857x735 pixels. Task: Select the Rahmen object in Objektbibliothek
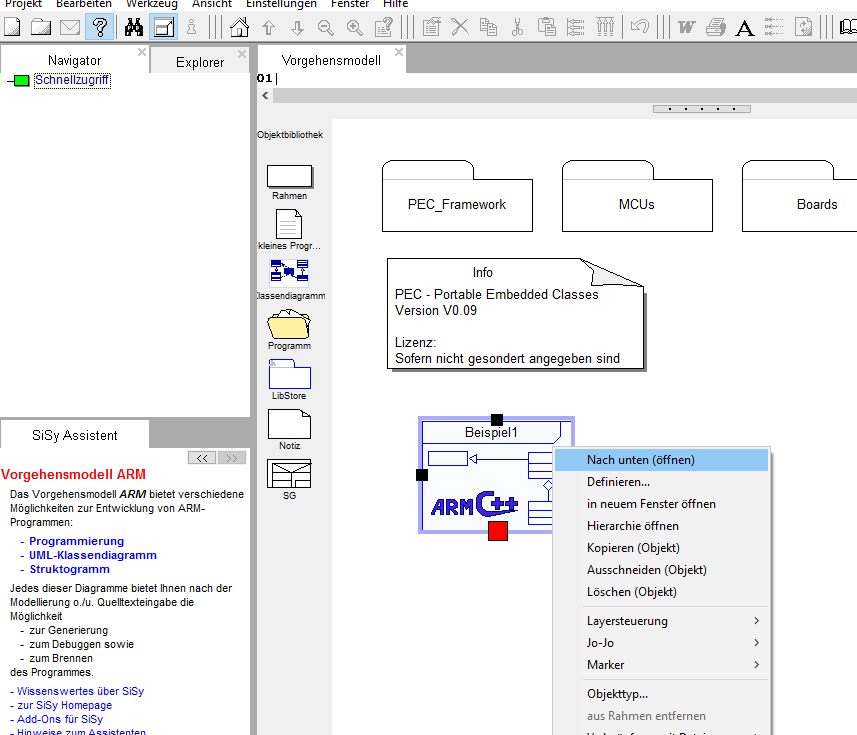pyautogui.click(x=290, y=176)
